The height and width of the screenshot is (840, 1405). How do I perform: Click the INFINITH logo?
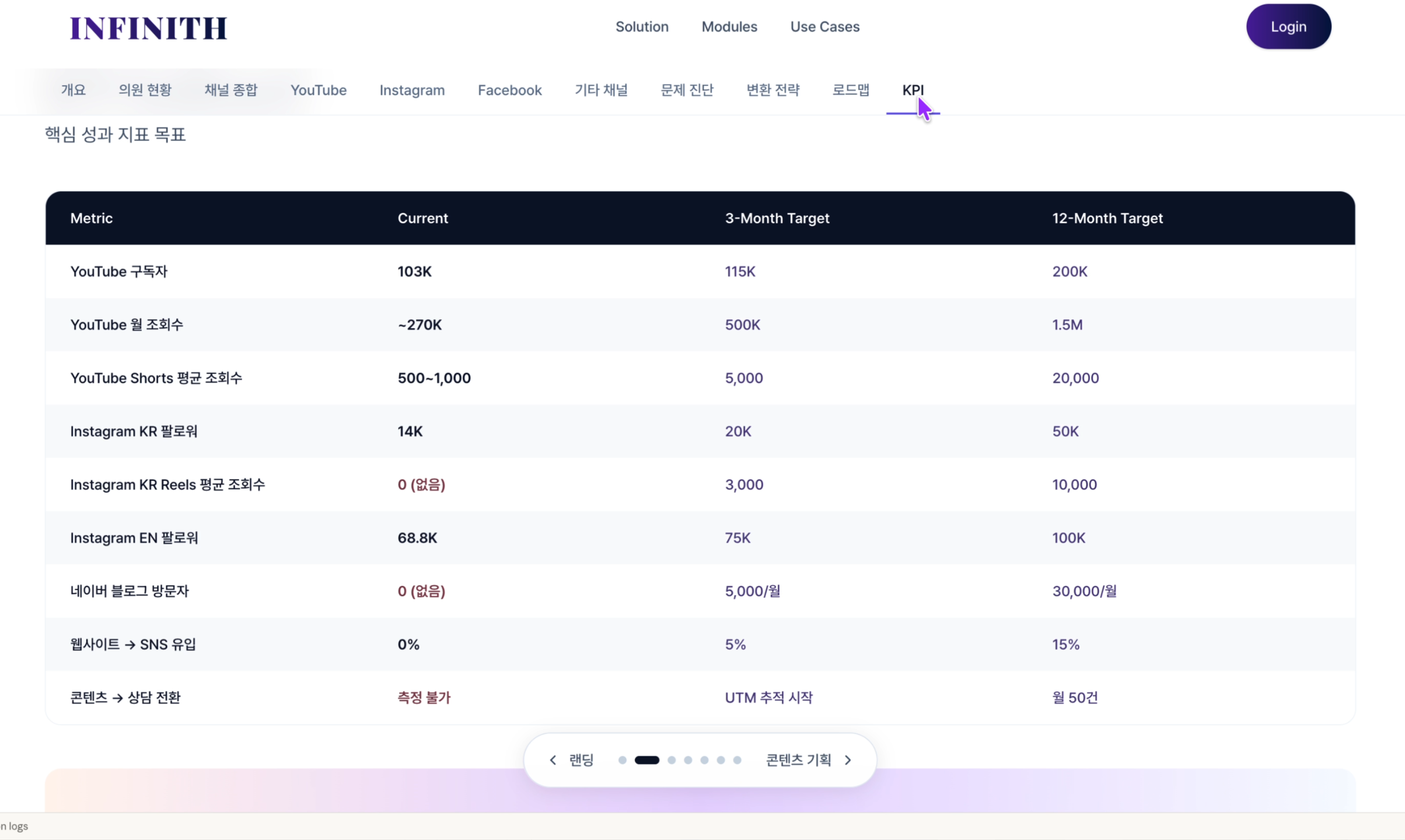[x=148, y=28]
